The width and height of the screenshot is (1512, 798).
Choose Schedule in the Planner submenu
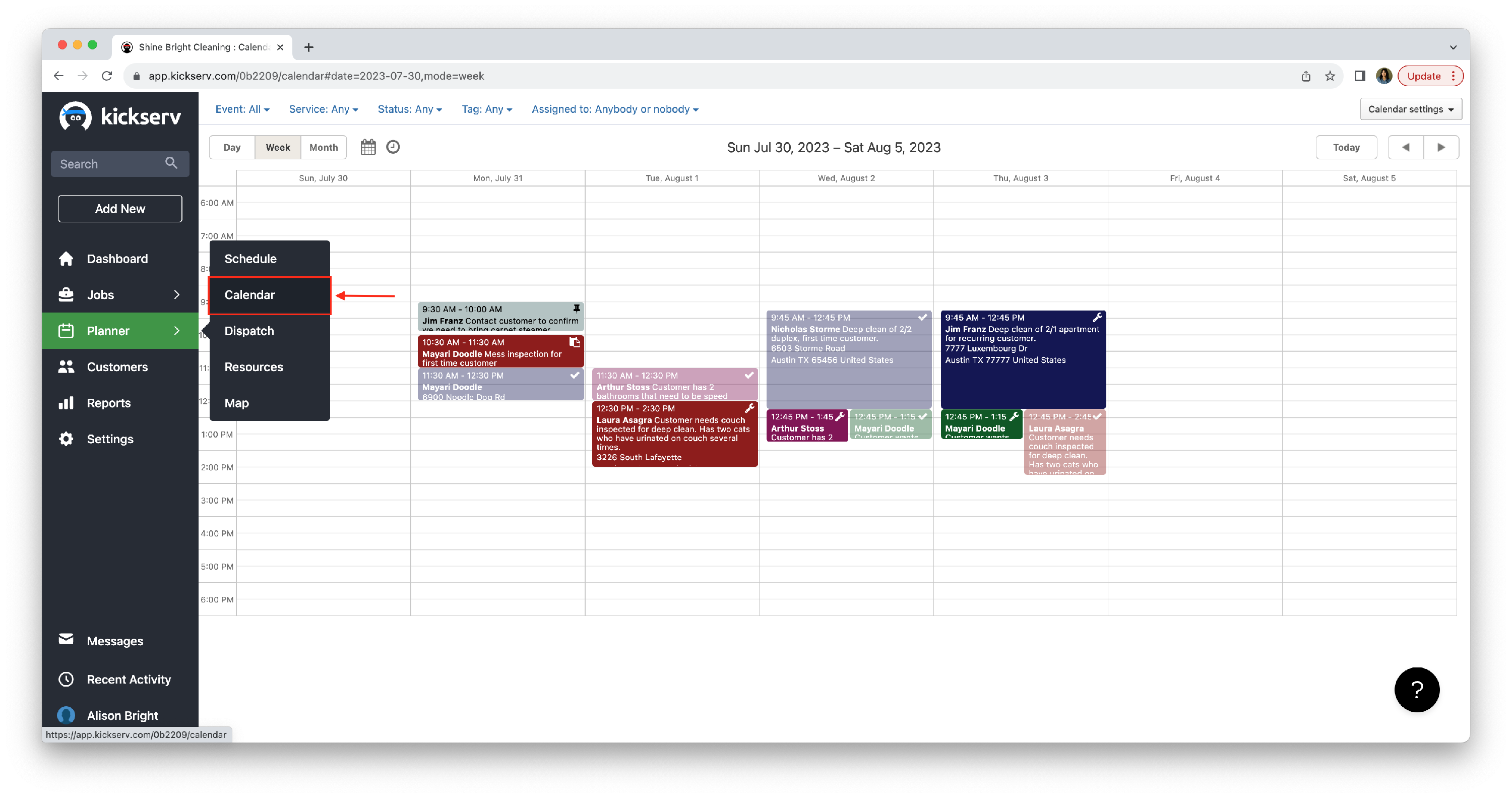[250, 259]
